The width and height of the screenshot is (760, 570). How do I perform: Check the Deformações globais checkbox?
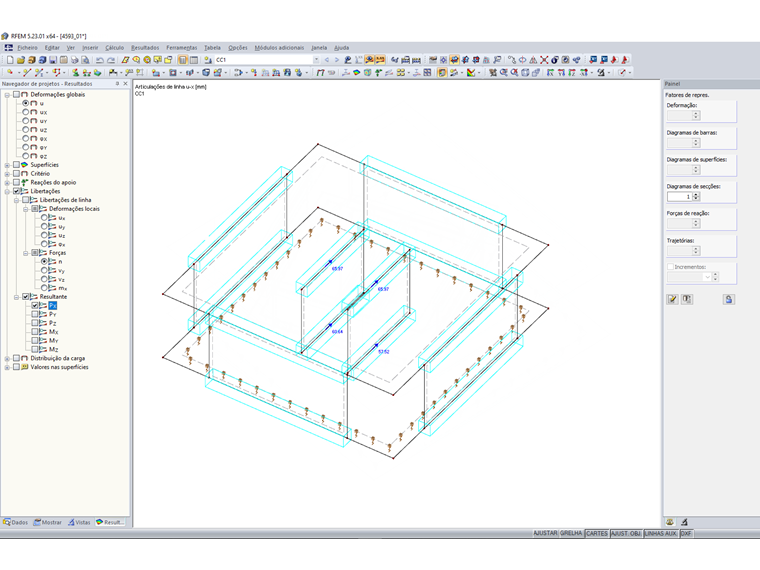pyautogui.click(x=16, y=95)
